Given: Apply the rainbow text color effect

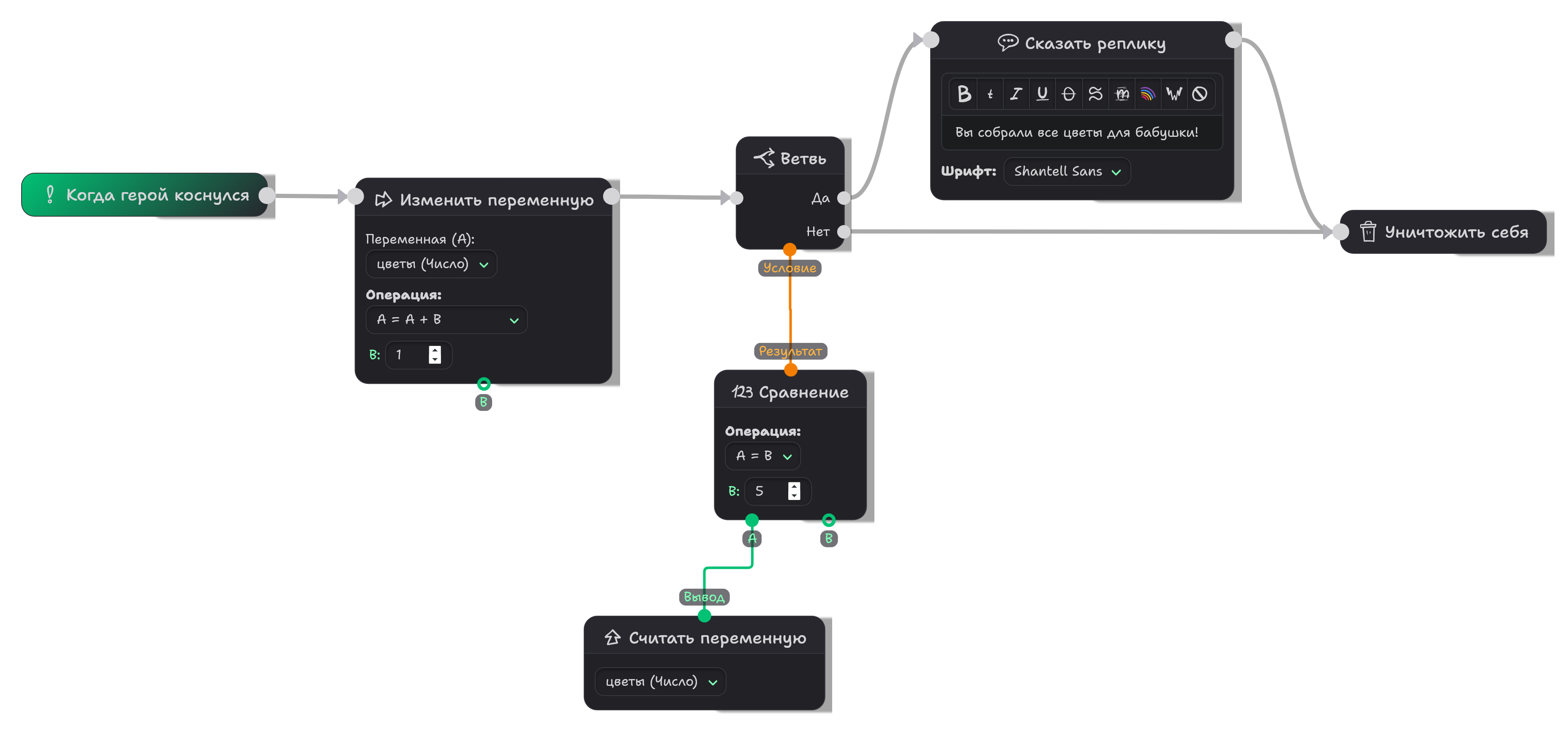Looking at the screenshot, I should 1147,94.
